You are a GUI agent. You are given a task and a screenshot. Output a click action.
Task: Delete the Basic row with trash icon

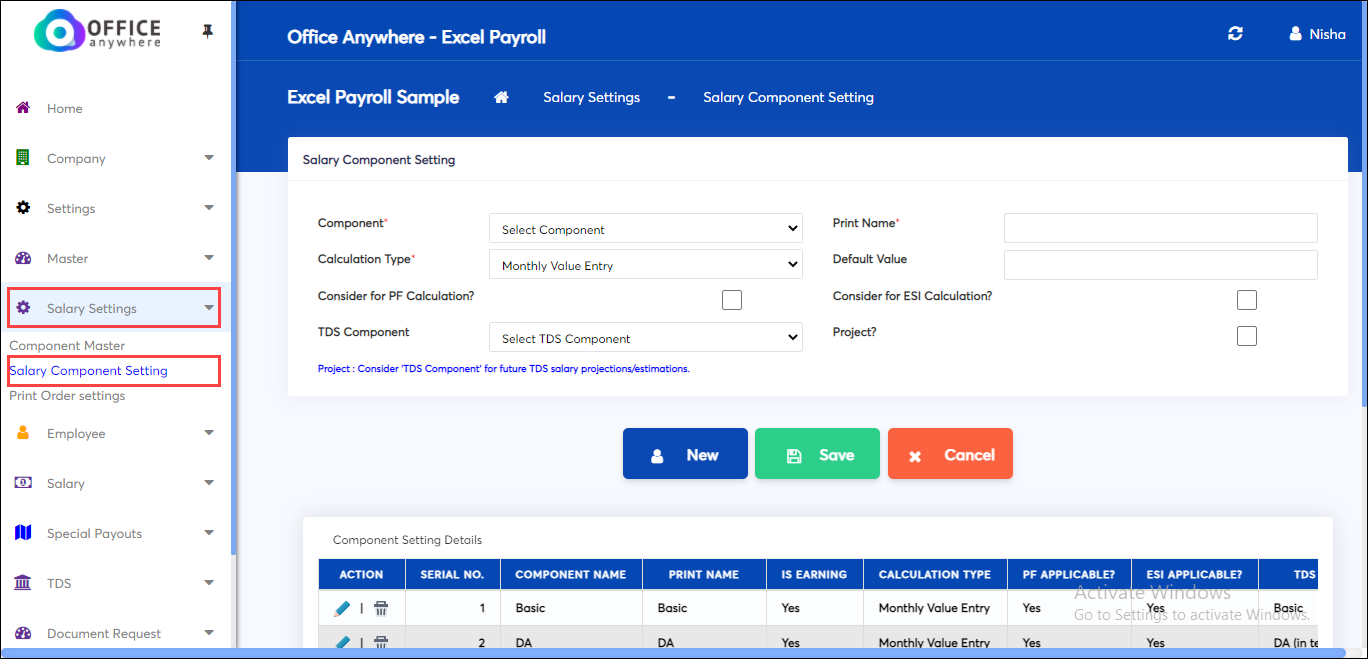coord(381,608)
